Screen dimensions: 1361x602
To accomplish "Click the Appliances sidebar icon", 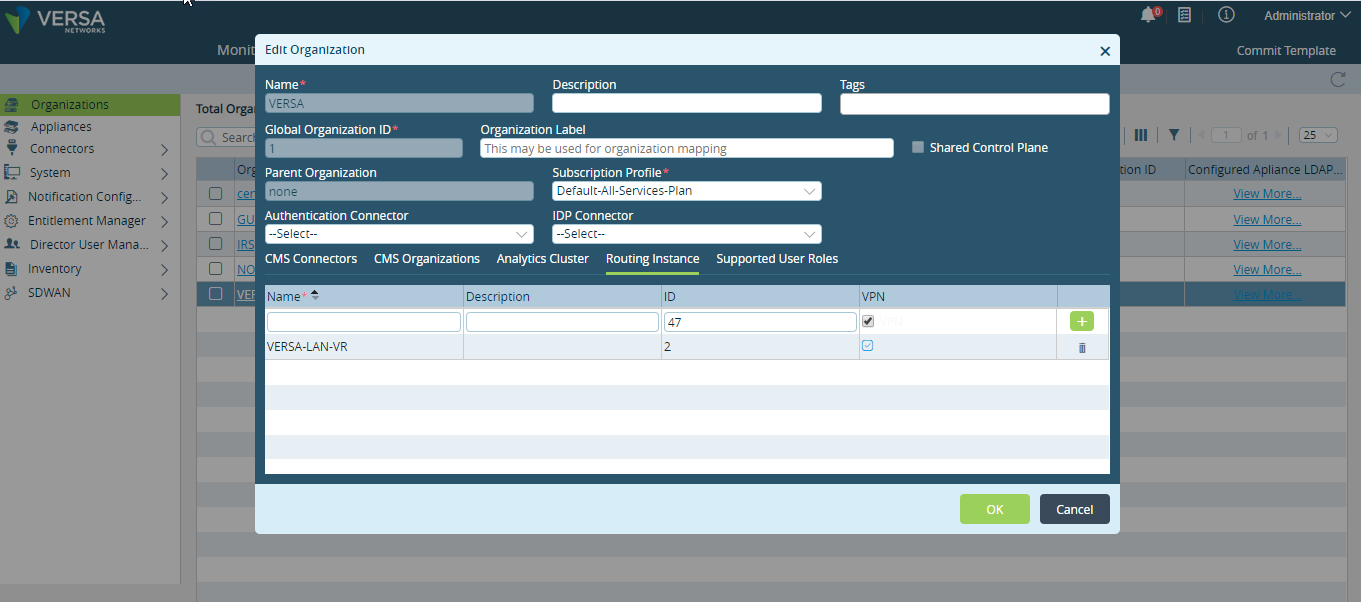I will point(12,127).
